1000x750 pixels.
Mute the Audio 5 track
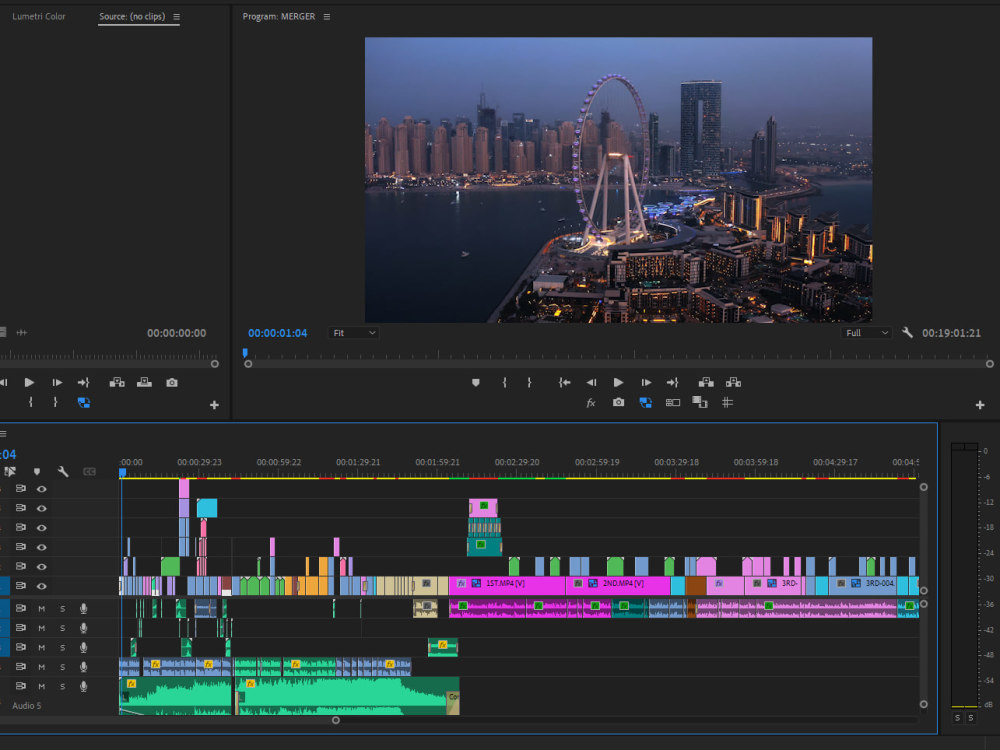coord(41,686)
